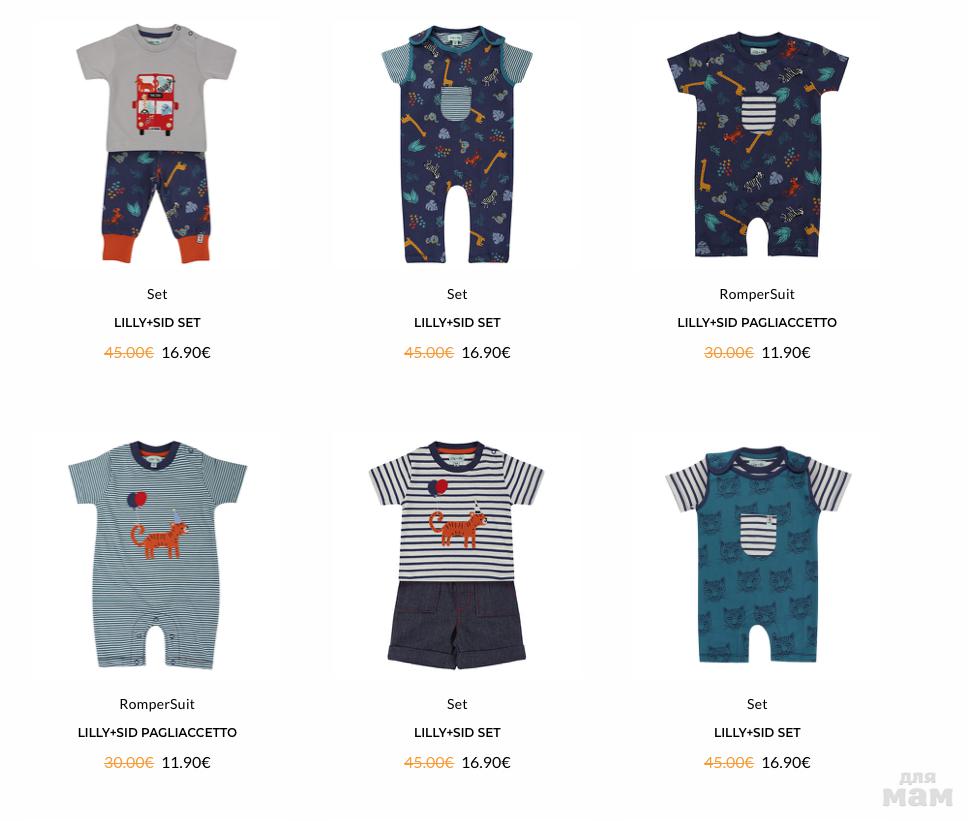Click the watermark logo in bottom corner
Screen dimensions: 968x821
(918, 789)
